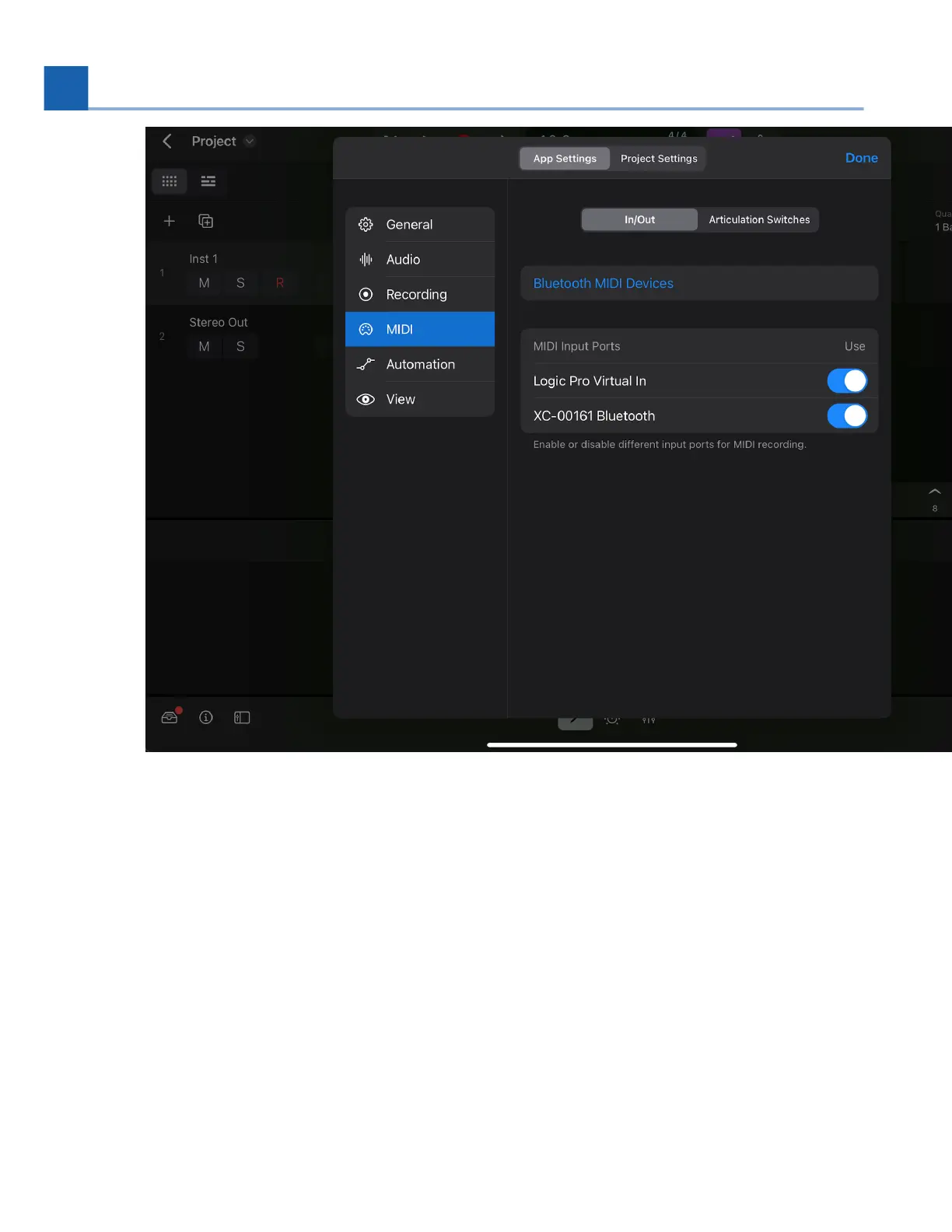
Task: Open the Recording settings section
Action: 420,295
